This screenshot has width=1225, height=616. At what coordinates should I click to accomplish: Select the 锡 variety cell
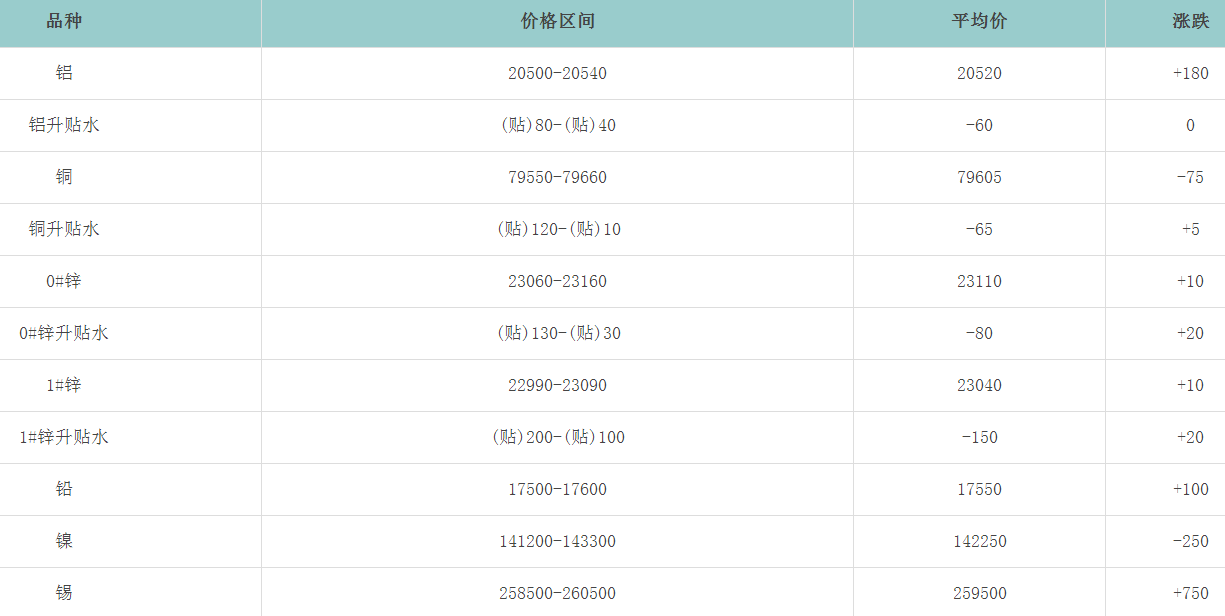[64, 594]
